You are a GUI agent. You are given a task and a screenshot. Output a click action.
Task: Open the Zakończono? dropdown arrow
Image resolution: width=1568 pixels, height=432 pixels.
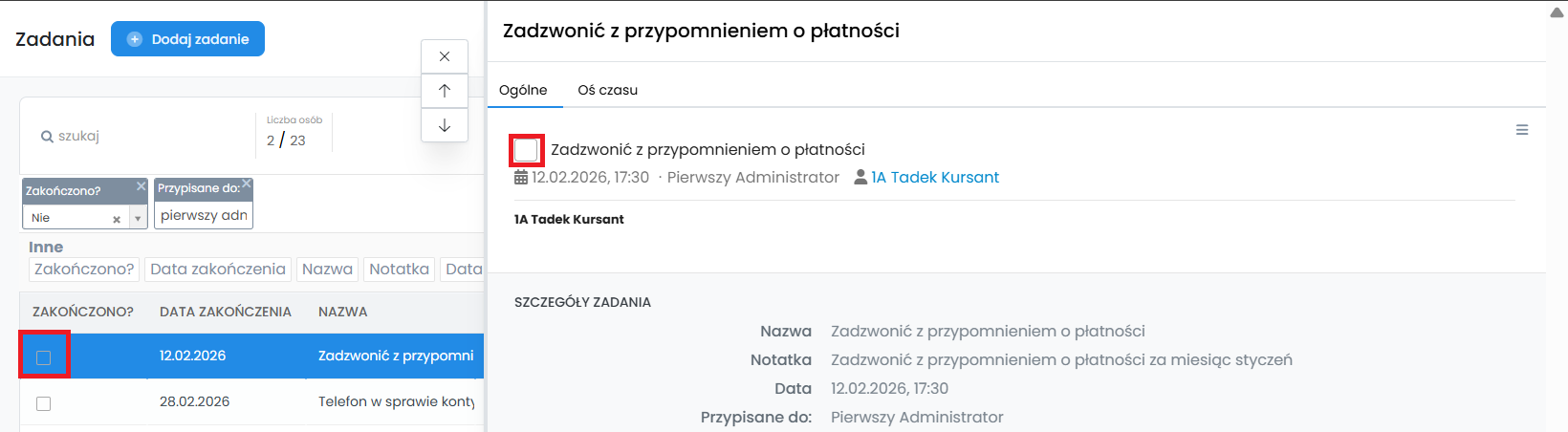tap(138, 219)
